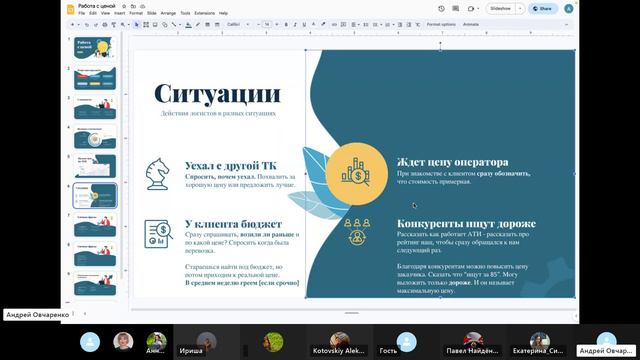Viewport: 640px width, 360px height.
Task: Insert a shape from toolbar
Action: tap(165, 24)
